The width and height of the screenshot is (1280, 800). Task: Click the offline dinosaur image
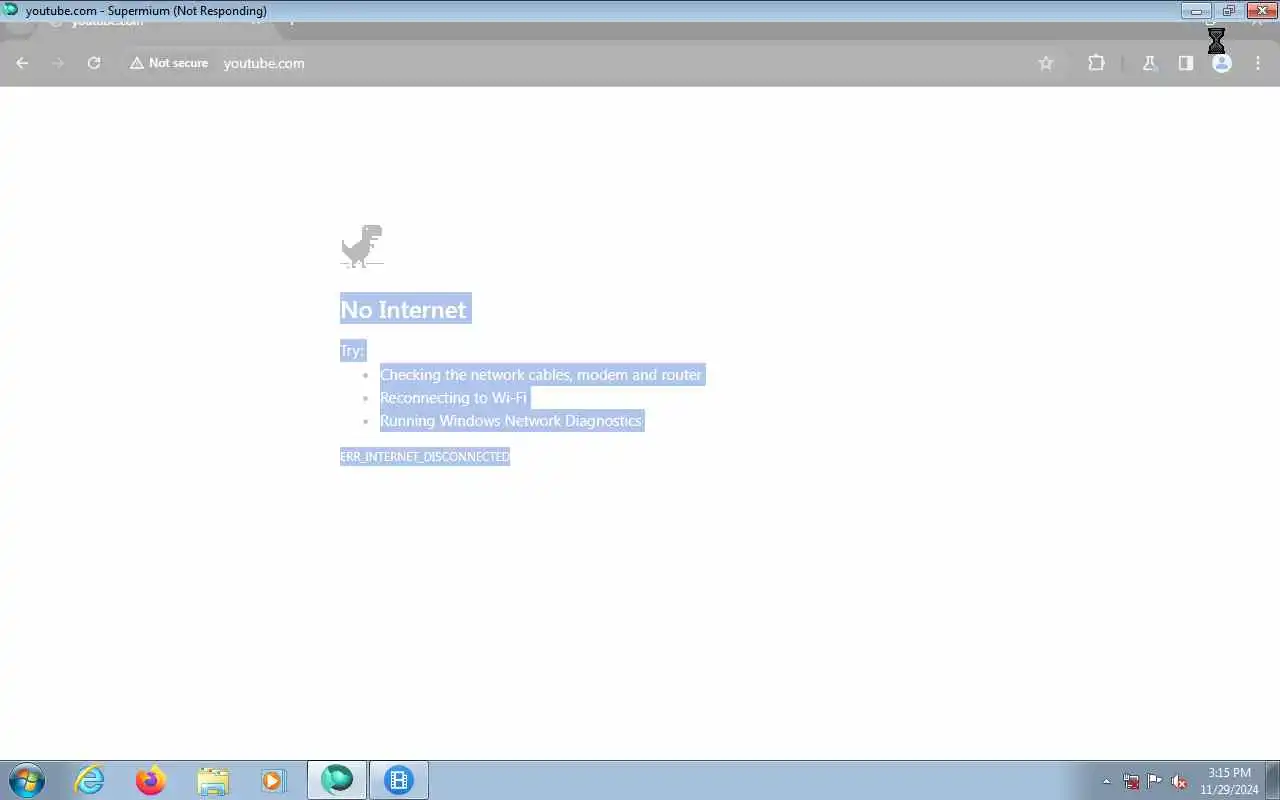click(x=362, y=246)
